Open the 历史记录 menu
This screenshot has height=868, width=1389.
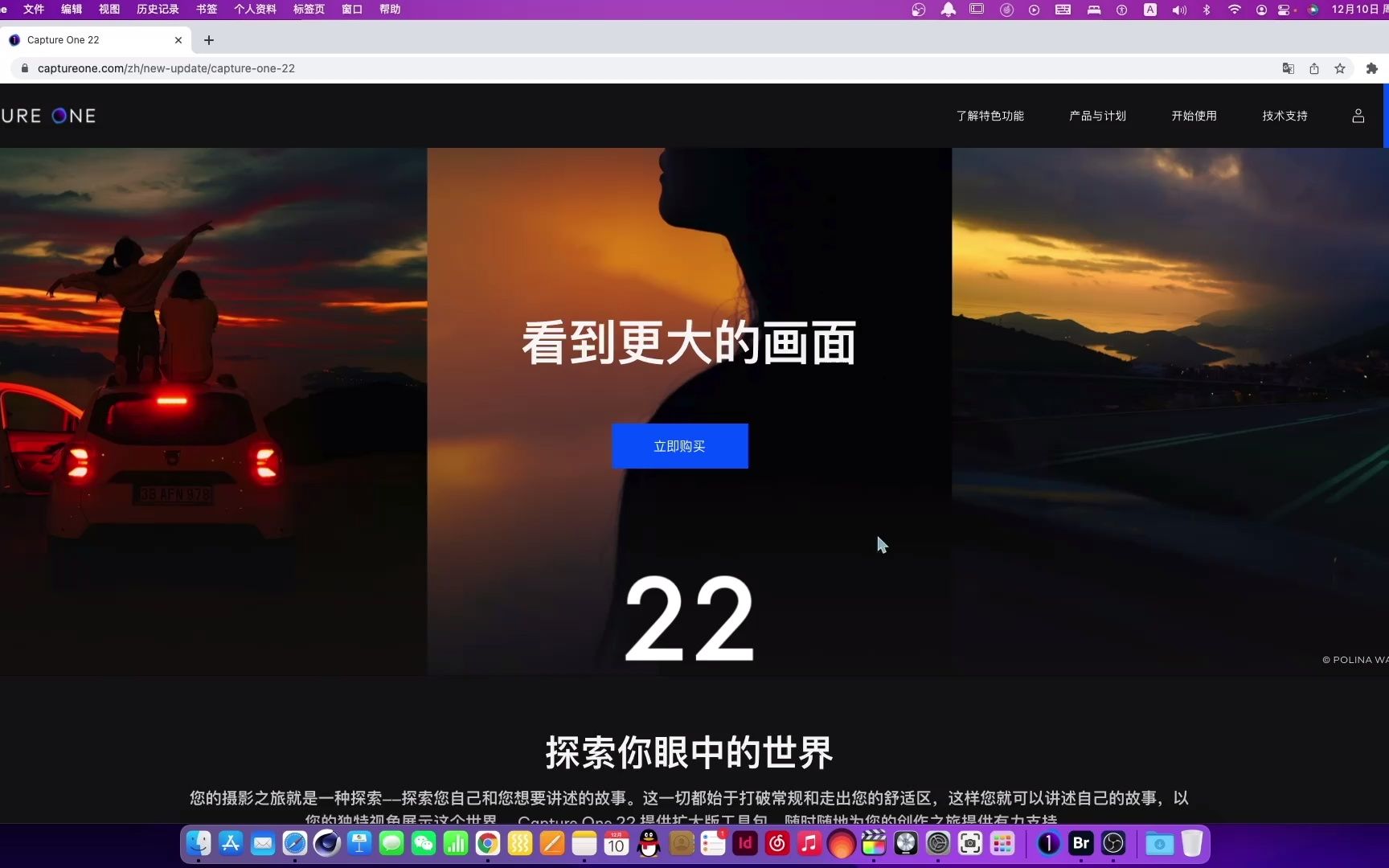[x=157, y=9]
